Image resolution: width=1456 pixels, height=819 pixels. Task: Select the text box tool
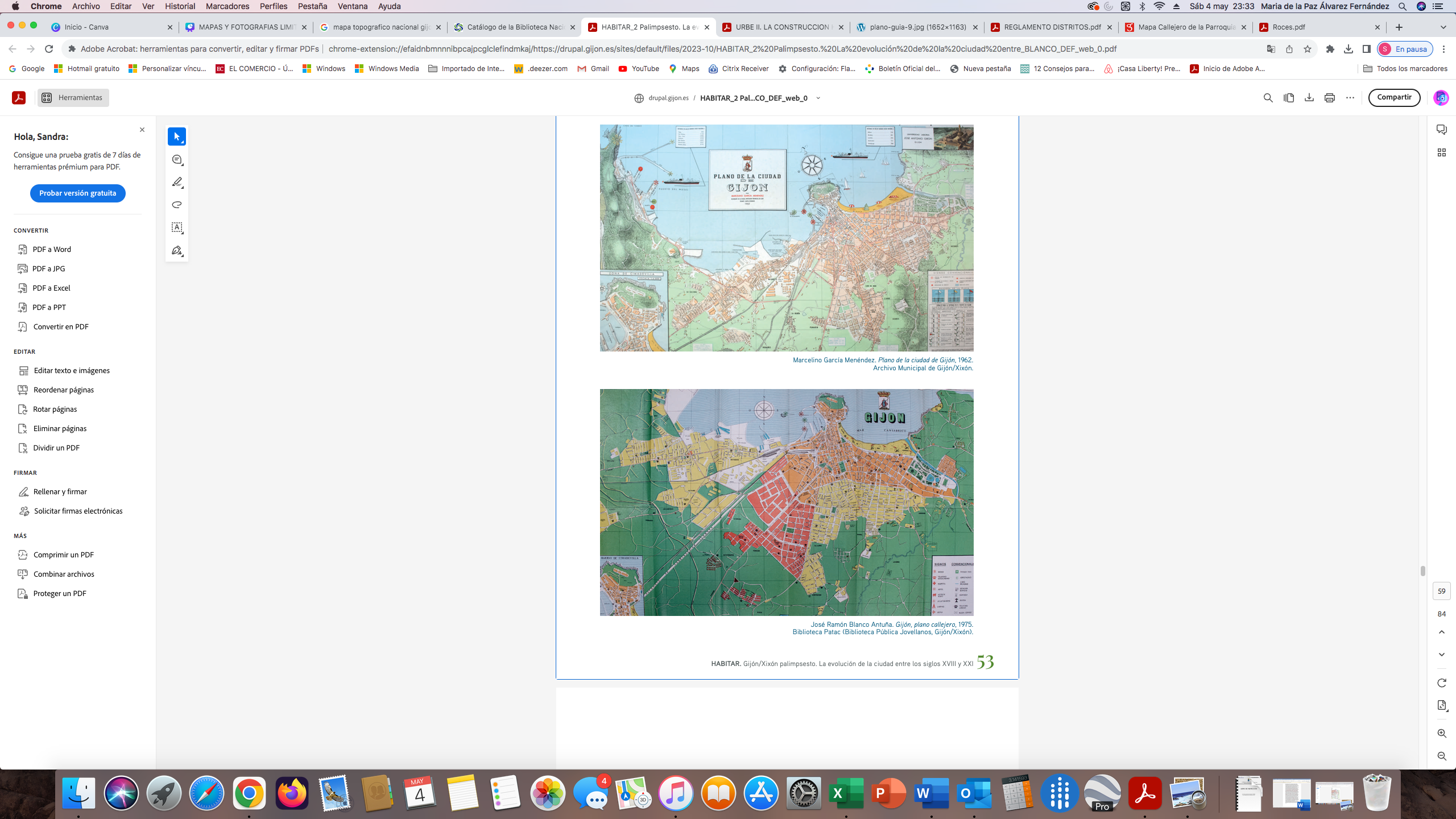177,227
